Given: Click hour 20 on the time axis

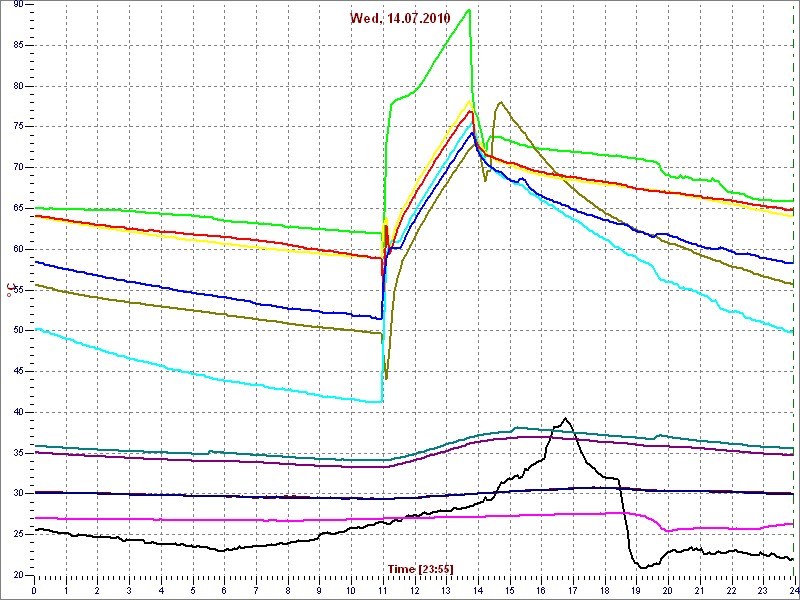Looking at the screenshot, I should tap(666, 590).
